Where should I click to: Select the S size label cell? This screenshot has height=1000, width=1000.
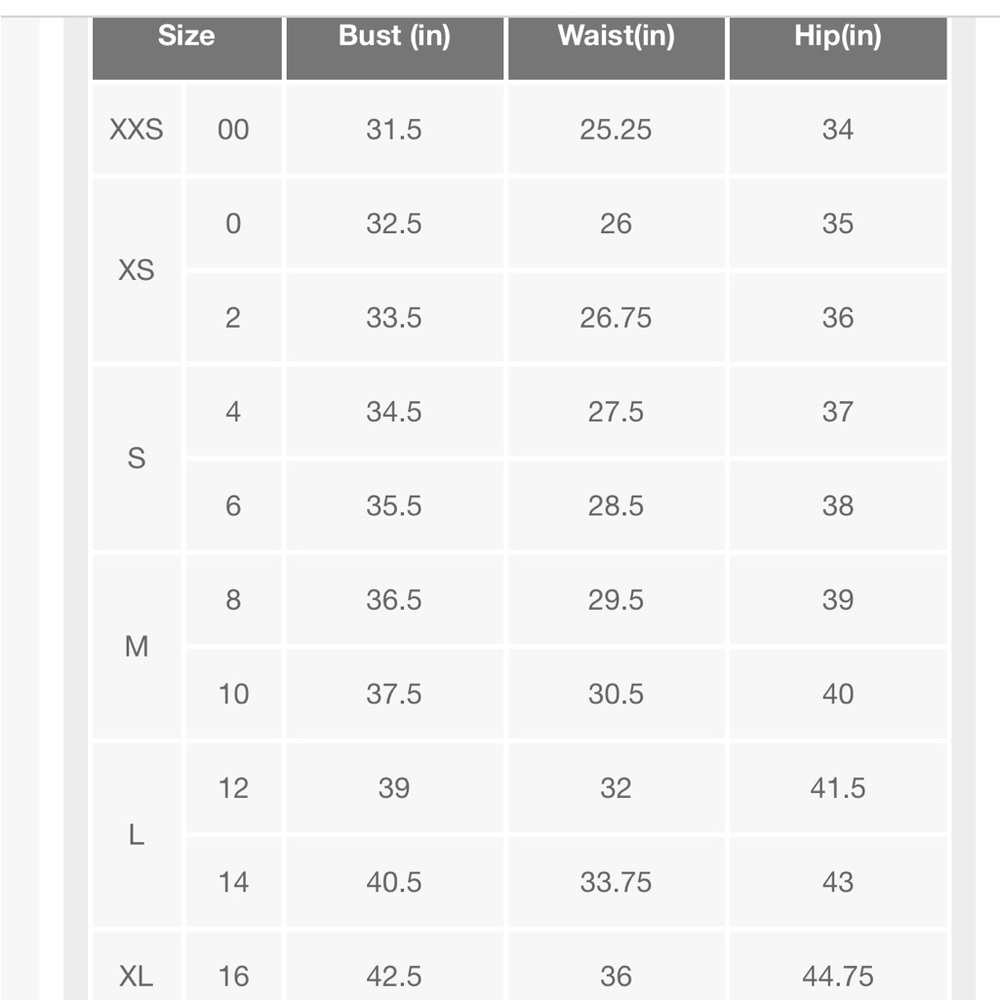click(136, 459)
